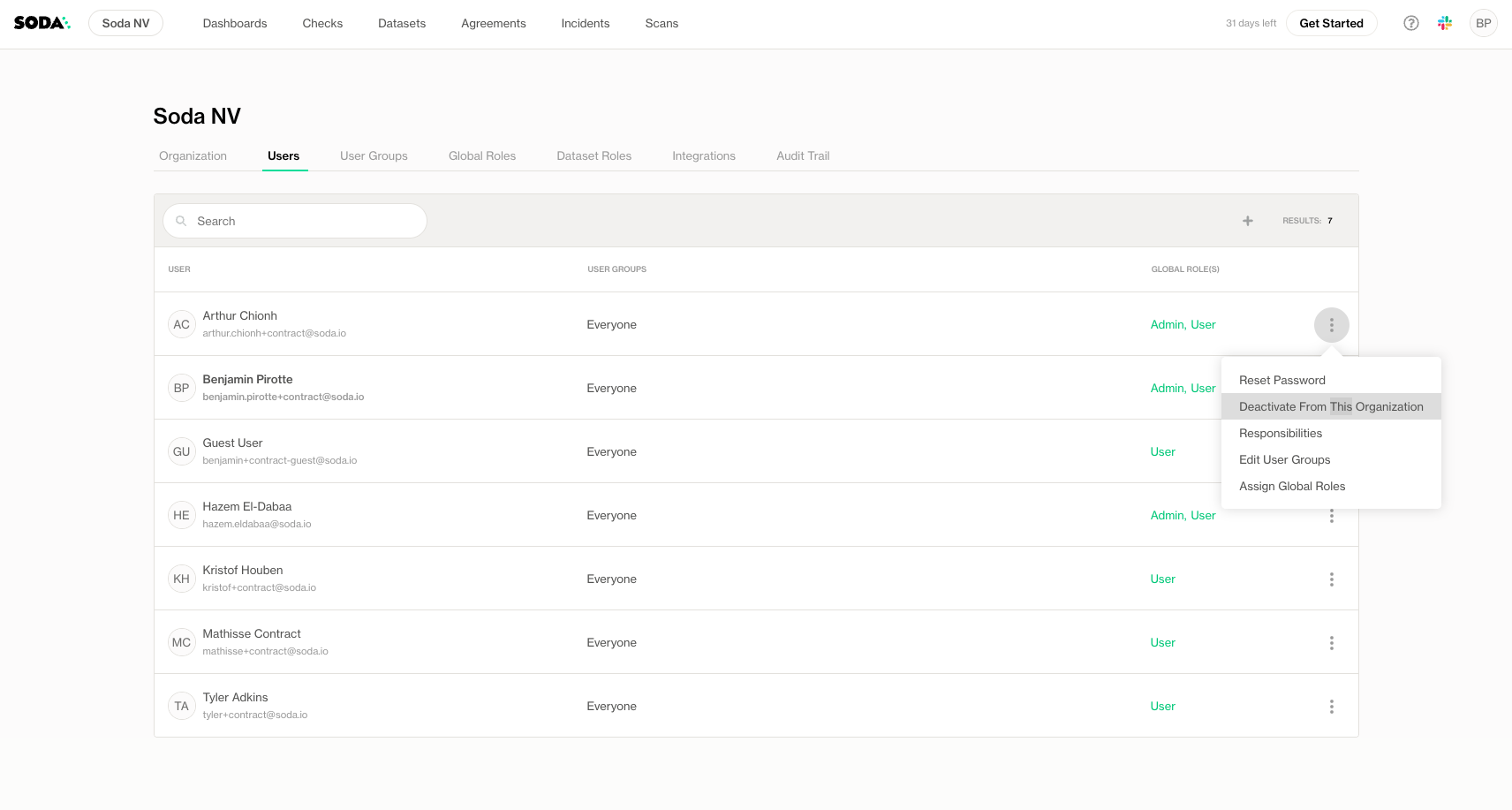1512x810 pixels.
Task: Select Assign Global Roles option
Action: (x=1291, y=486)
